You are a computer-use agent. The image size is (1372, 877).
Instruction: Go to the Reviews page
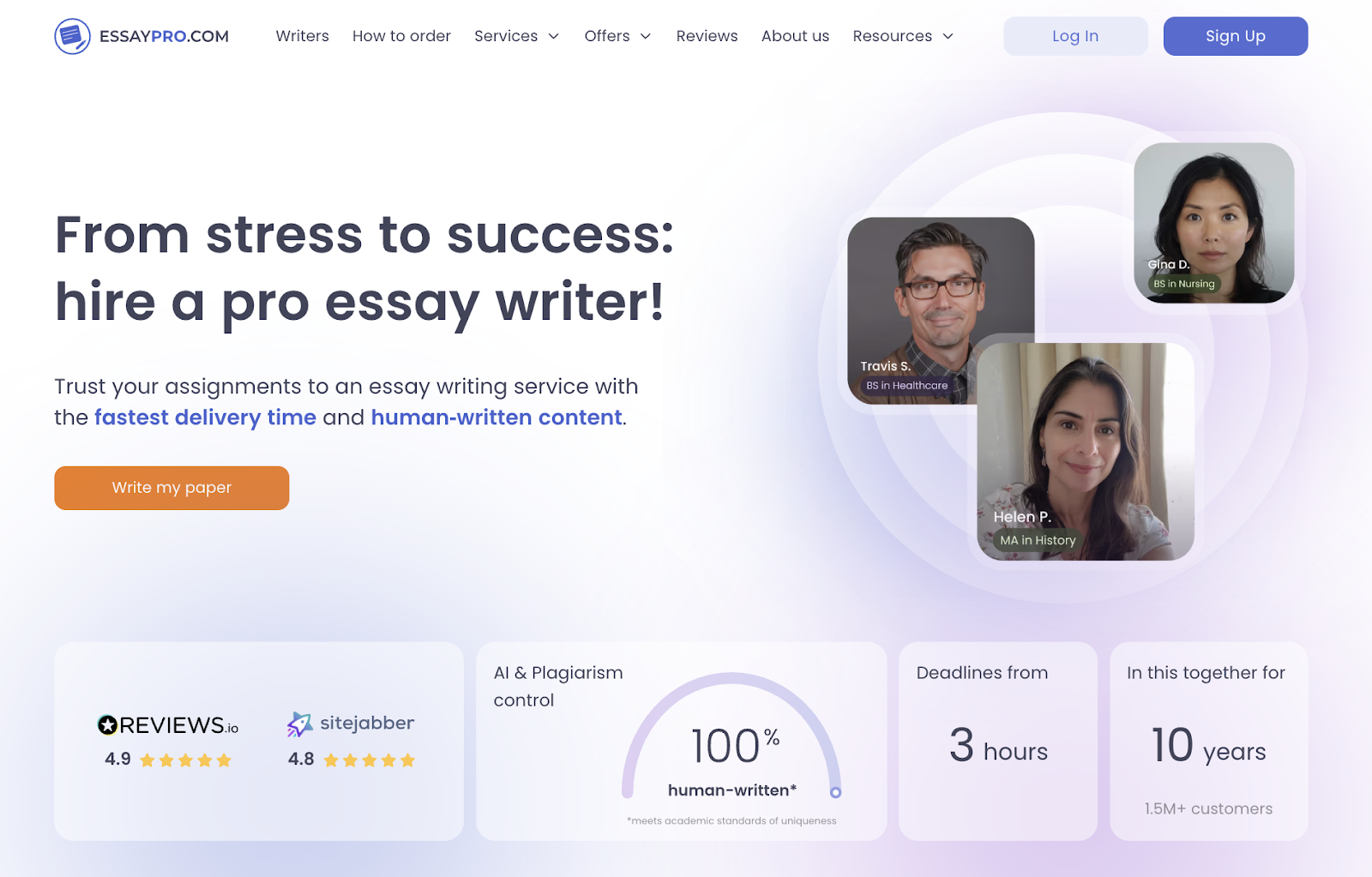click(x=707, y=36)
